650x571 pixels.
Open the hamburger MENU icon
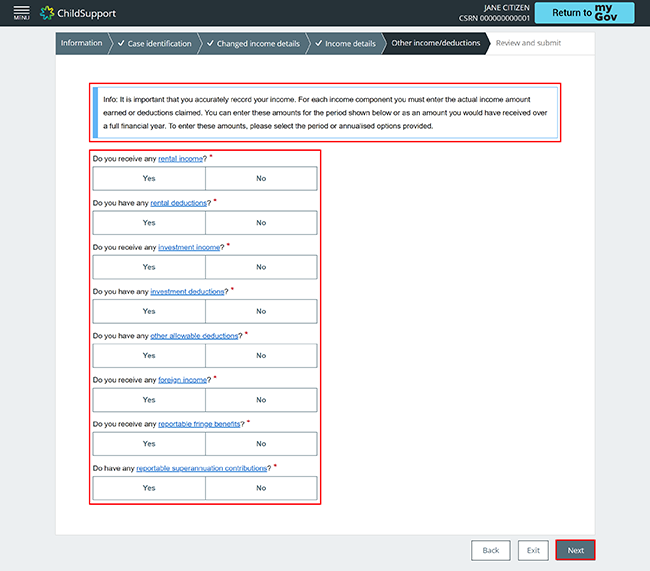click(x=22, y=13)
